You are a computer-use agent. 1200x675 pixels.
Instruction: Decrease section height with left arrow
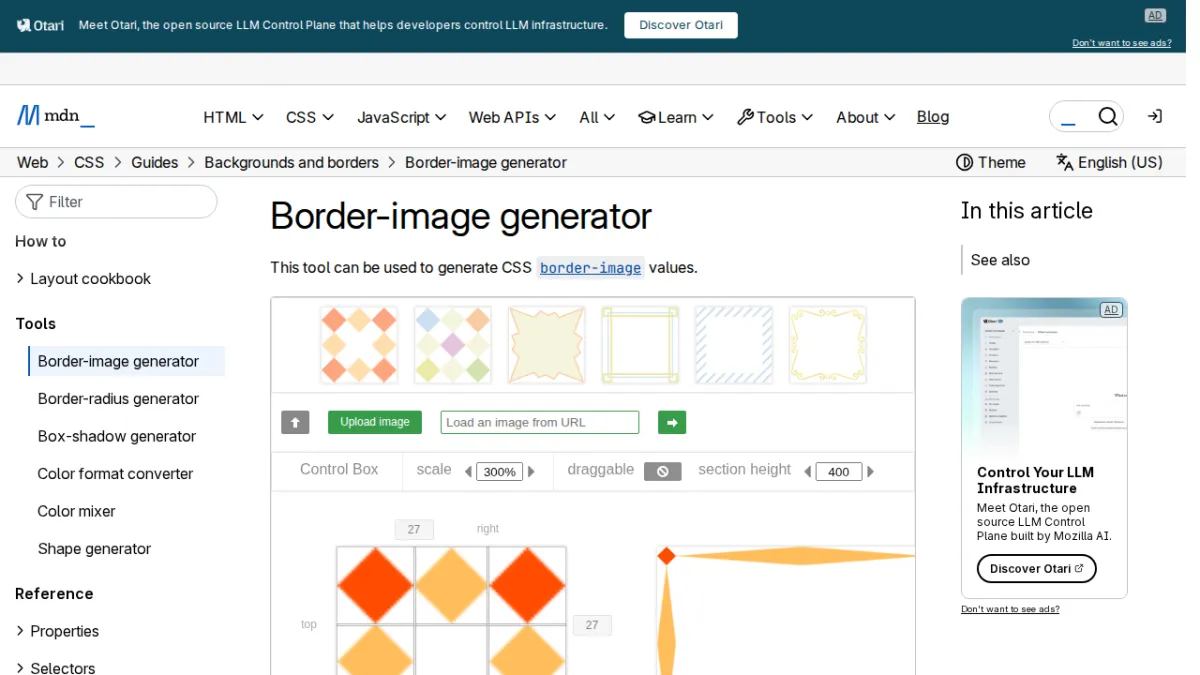click(807, 471)
